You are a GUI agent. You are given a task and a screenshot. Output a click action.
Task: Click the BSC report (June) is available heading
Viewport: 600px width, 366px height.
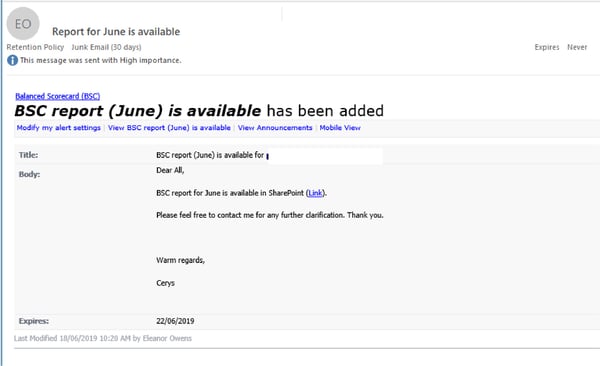click(x=138, y=111)
